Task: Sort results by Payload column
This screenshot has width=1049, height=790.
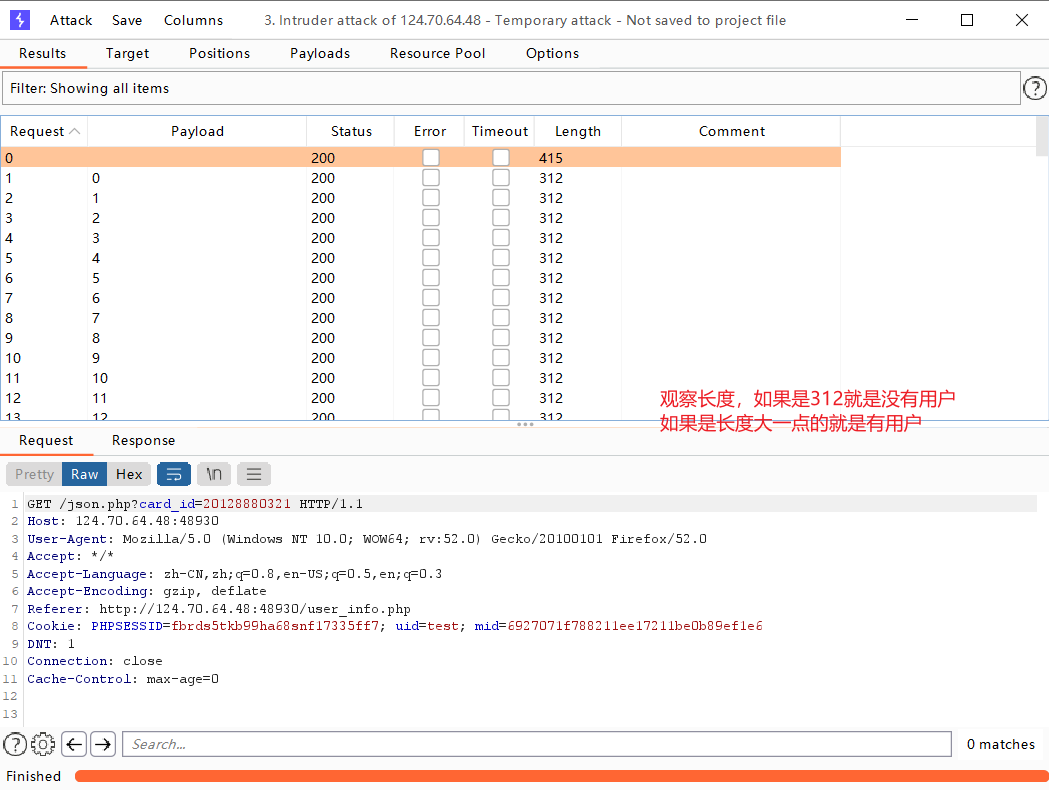Action: coord(197,131)
